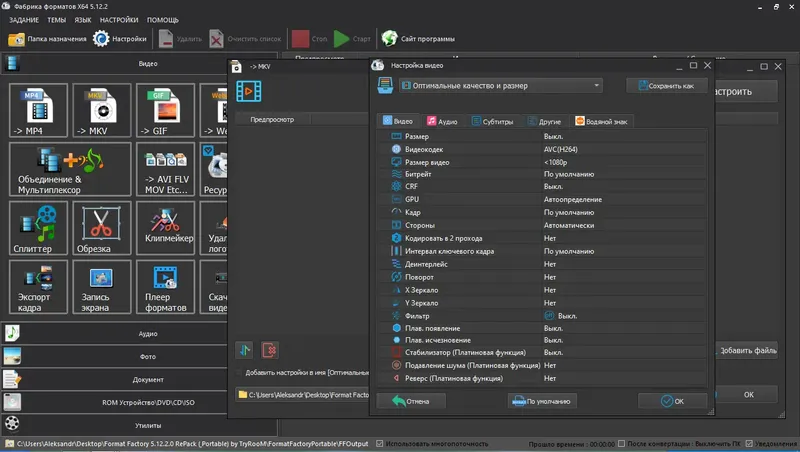Open Сайт программы from the toolbar
This screenshot has height=452, width=800.
coord(418,39)
